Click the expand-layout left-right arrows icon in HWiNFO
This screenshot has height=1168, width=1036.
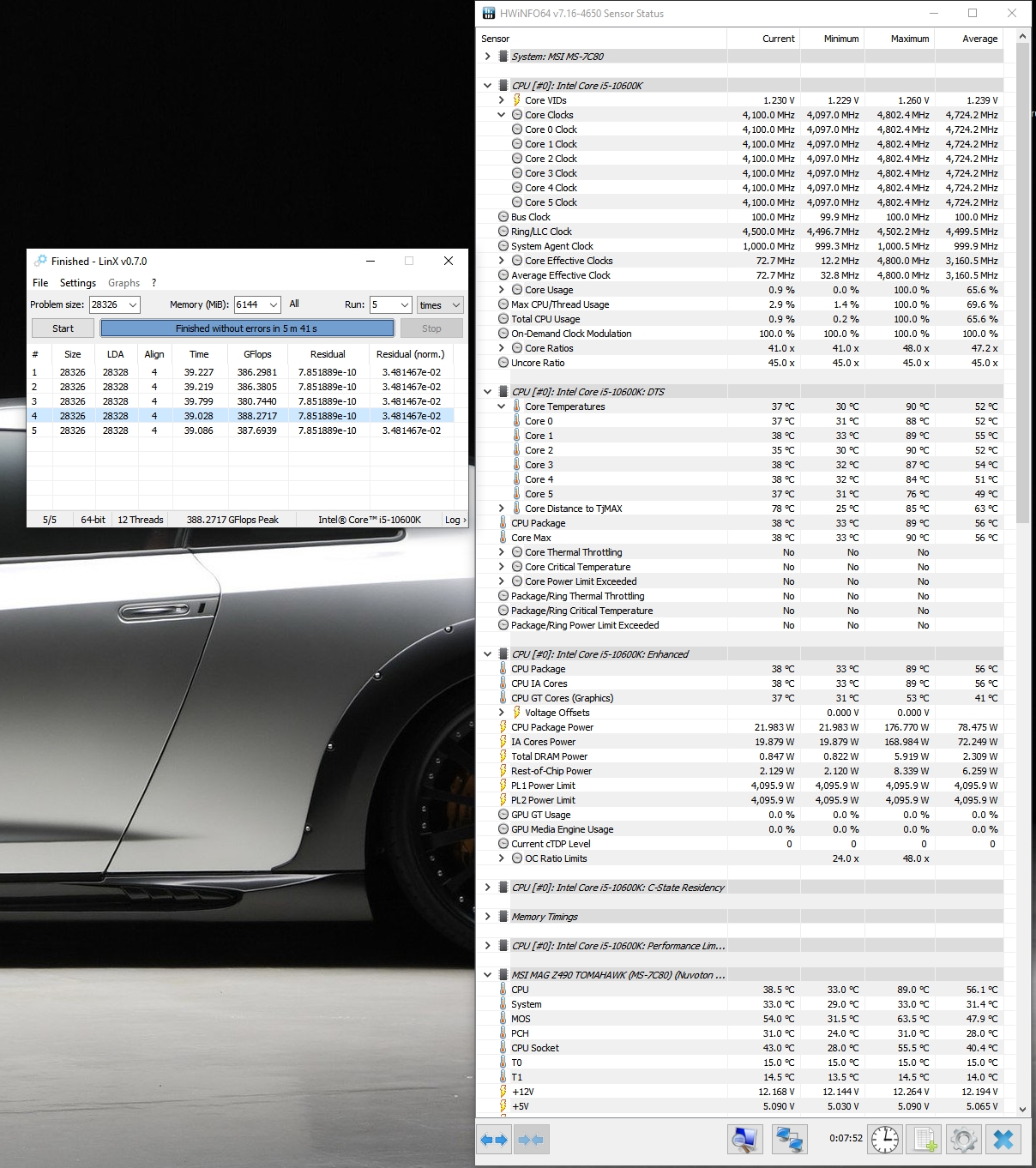495,1140
